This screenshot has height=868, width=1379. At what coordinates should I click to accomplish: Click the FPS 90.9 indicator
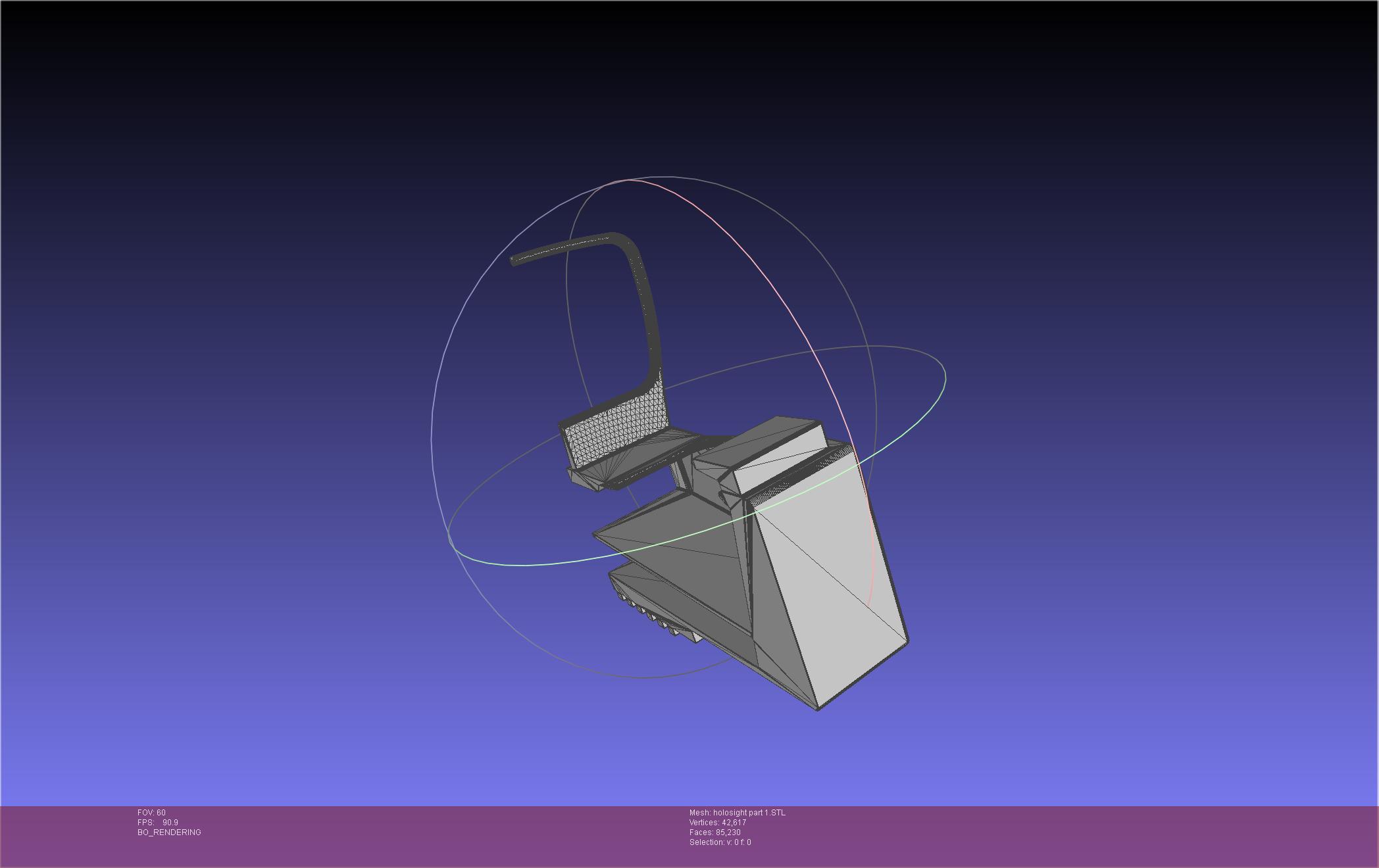158,823
